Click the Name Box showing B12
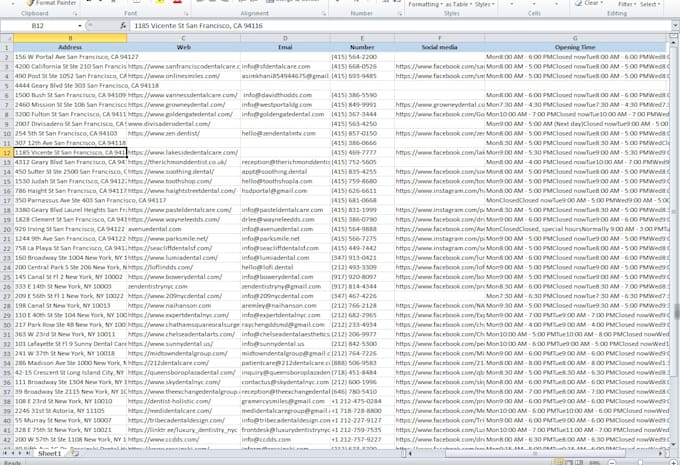The image size is (680, 465). 38,26
